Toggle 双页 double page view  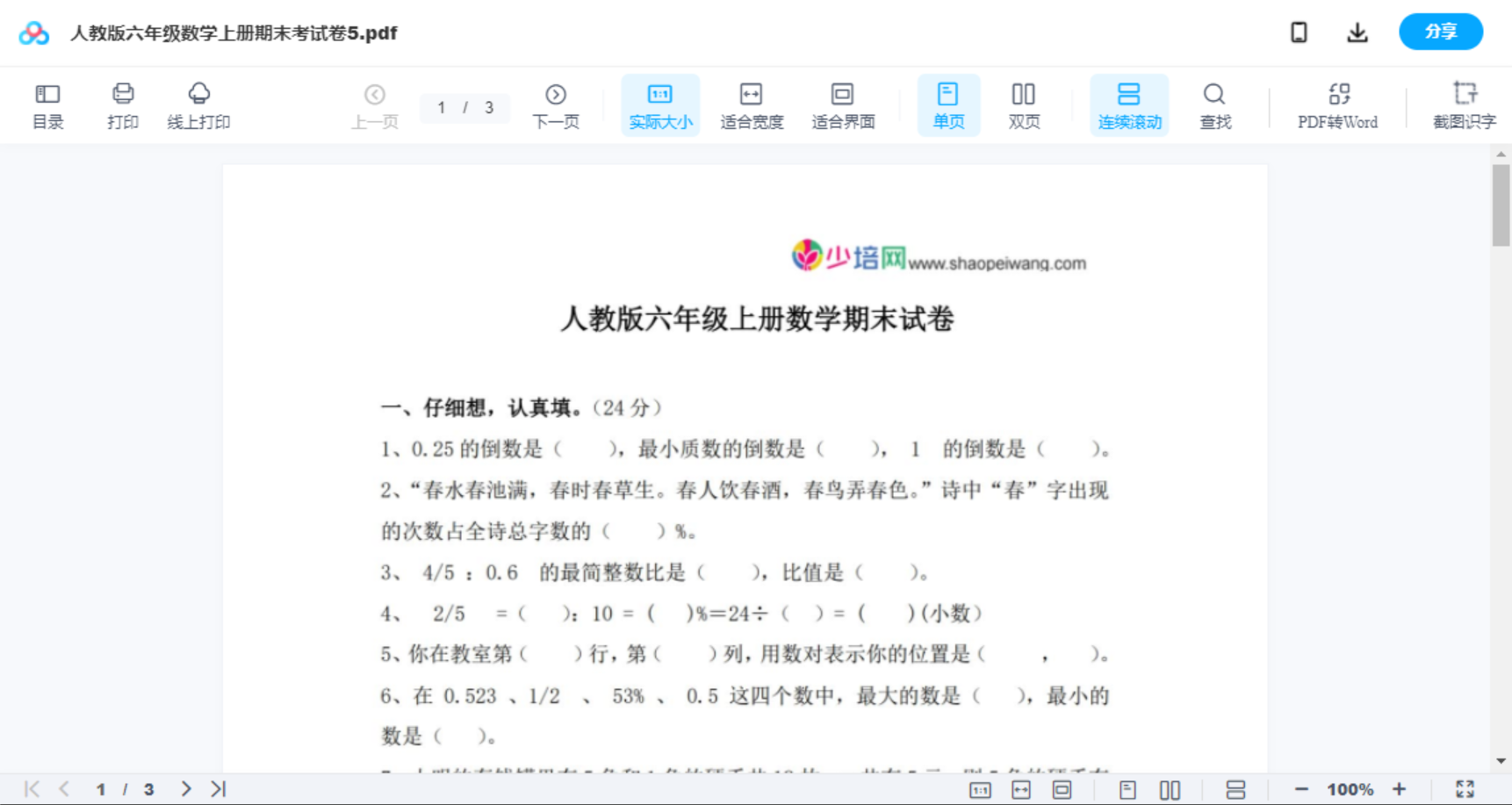[x=1023, y=104]
